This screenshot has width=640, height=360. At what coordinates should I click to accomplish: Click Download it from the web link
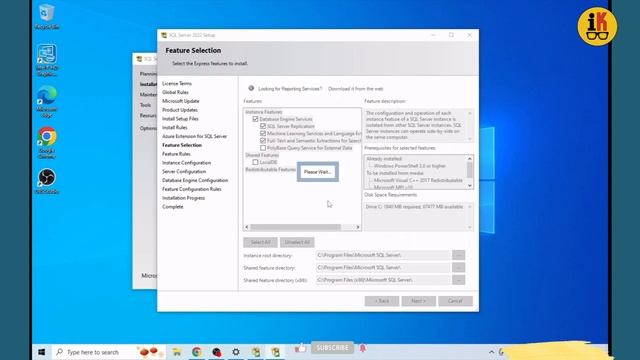click(356, 89)
